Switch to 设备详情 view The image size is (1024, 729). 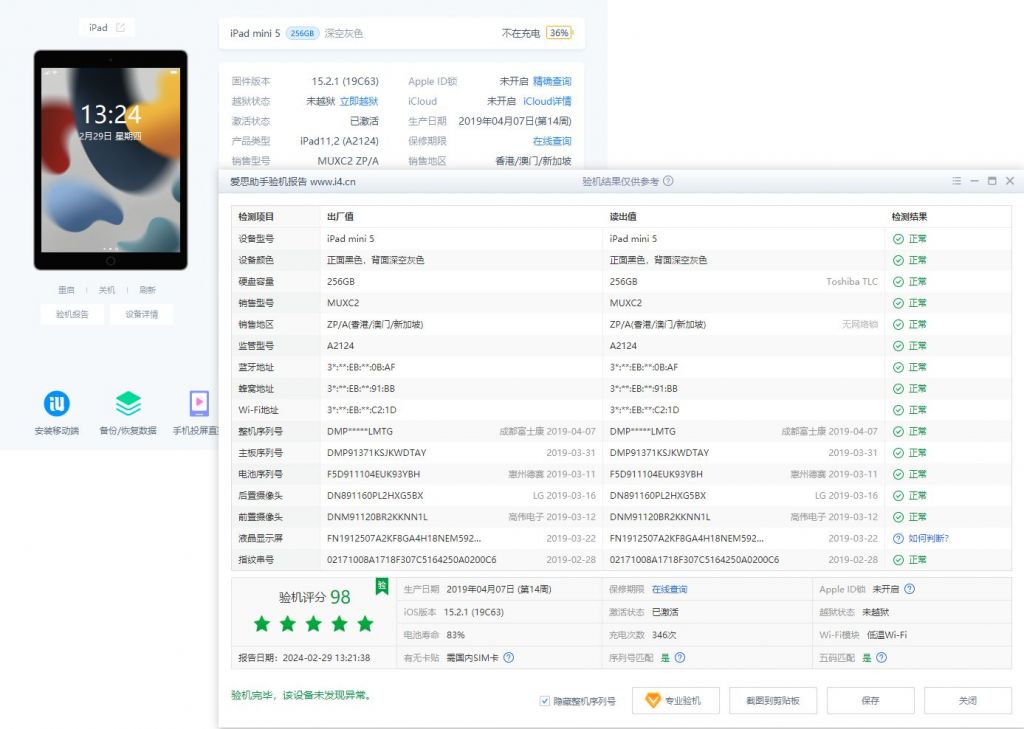141,313
